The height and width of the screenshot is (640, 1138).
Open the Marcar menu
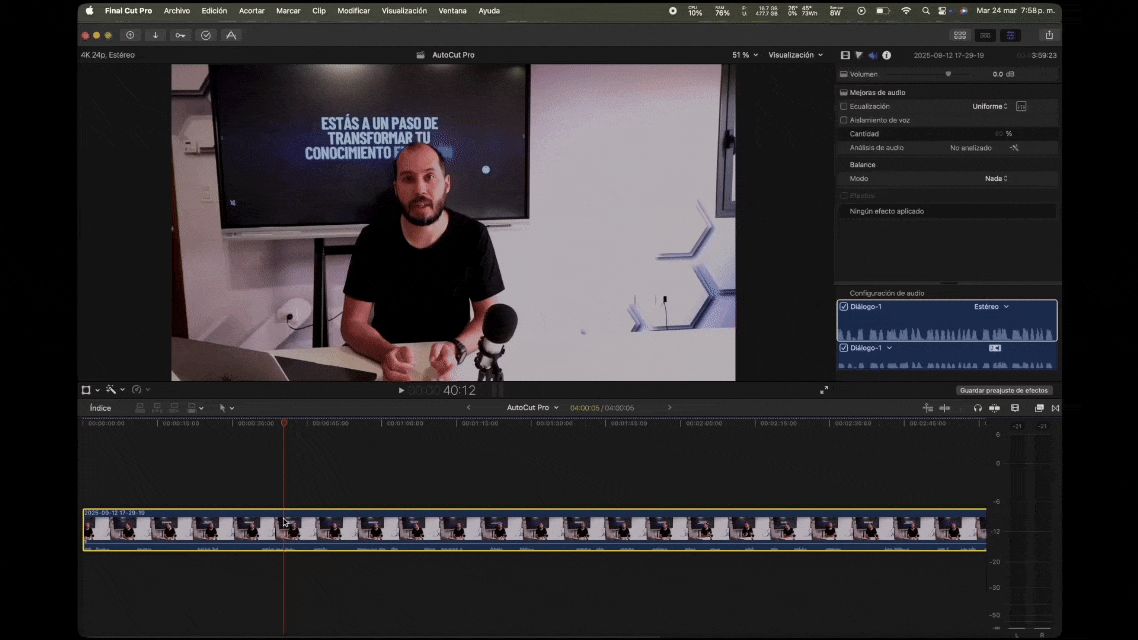[x=287, y=10]
